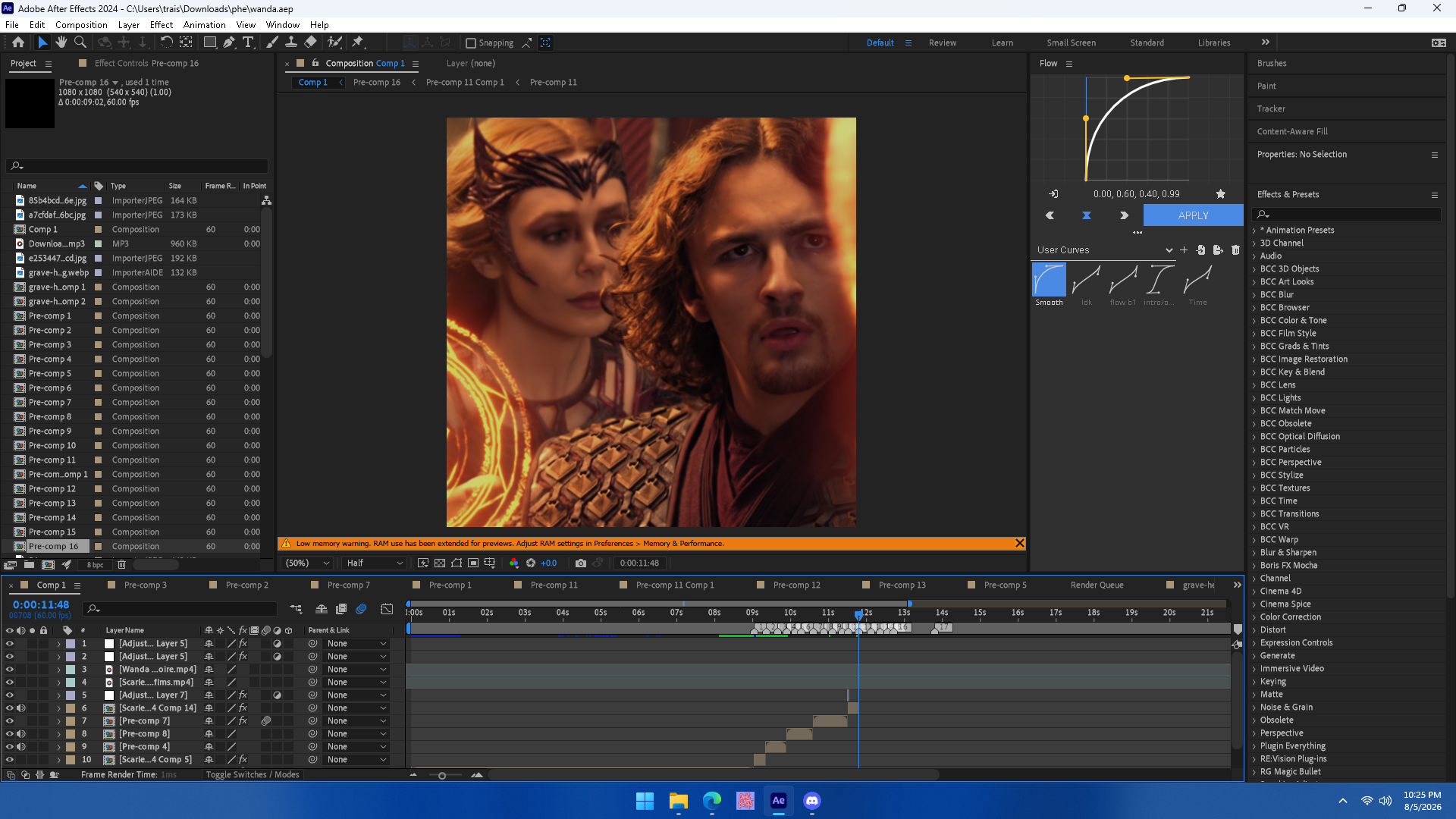This screenshot has width=1456, height=819.
Task: Expand the Color Correction effects category
Action: pyautogui.click(x=1254, y=617)
